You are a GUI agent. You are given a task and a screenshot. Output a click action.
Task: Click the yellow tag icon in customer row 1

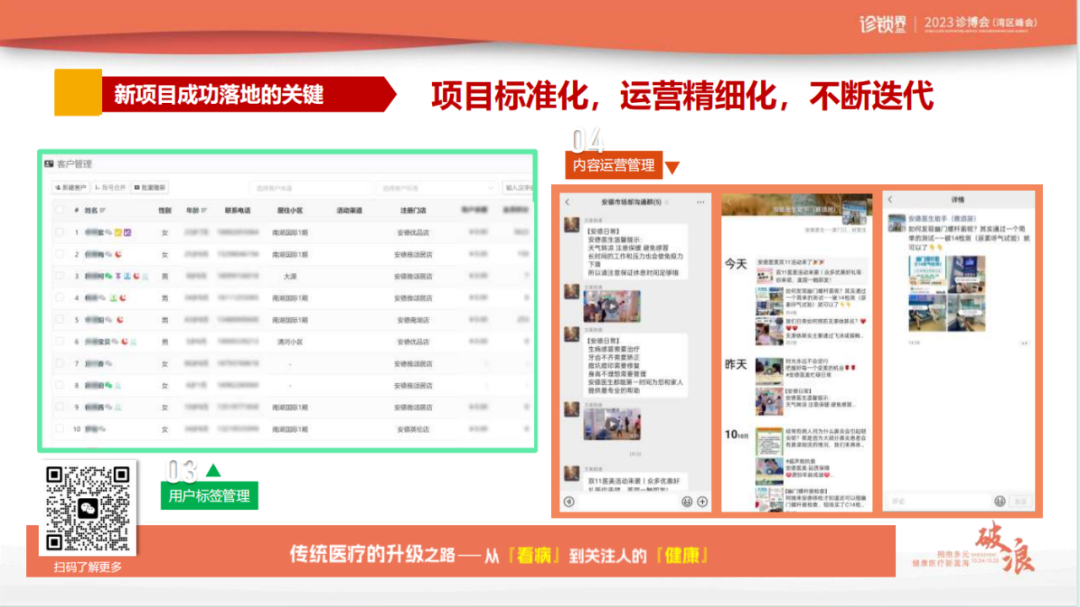coord(118,232)
